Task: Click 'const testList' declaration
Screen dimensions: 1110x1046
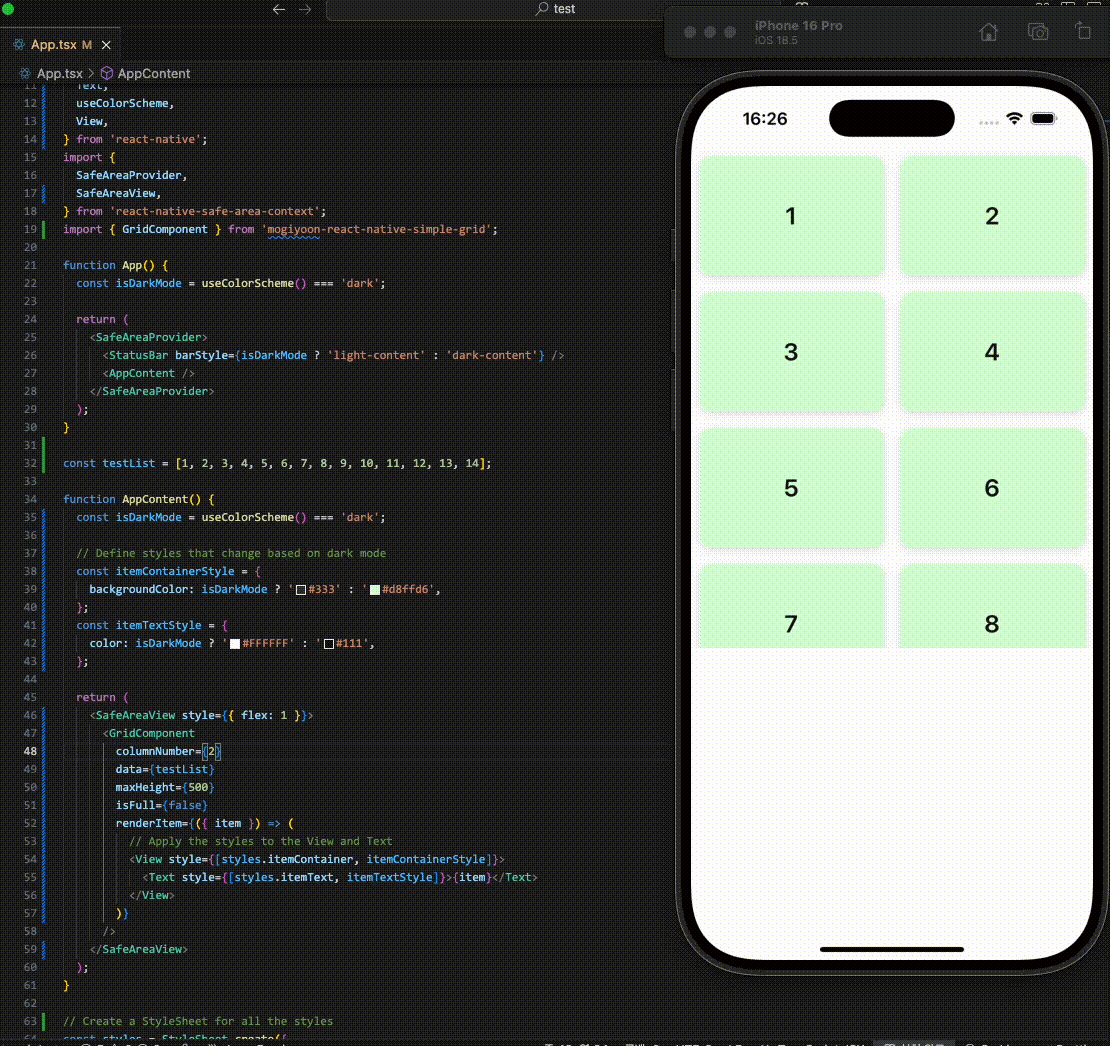Action: click(x=109, y=463)
